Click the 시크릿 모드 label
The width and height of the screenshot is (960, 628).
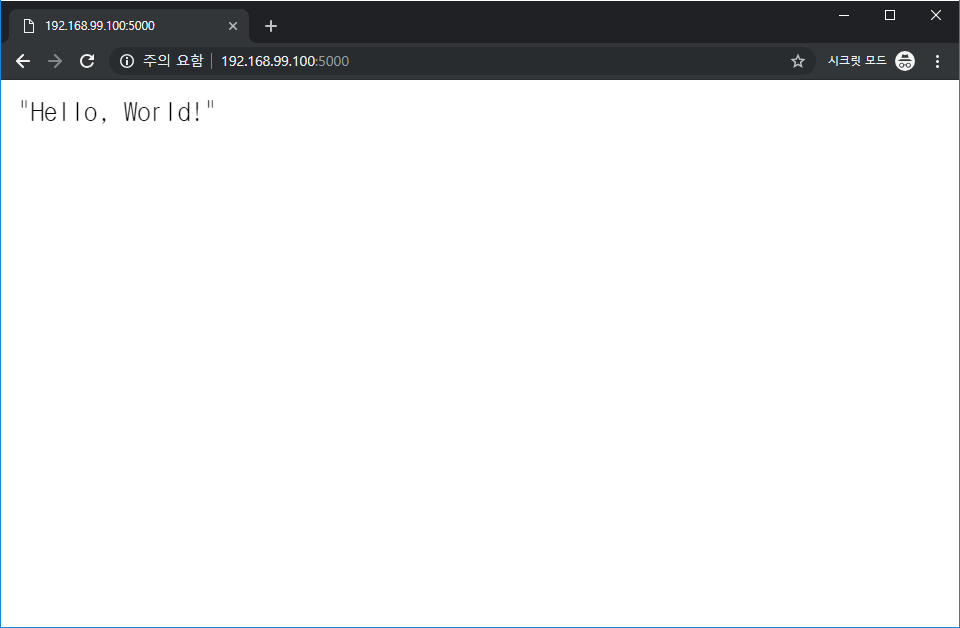857,61
